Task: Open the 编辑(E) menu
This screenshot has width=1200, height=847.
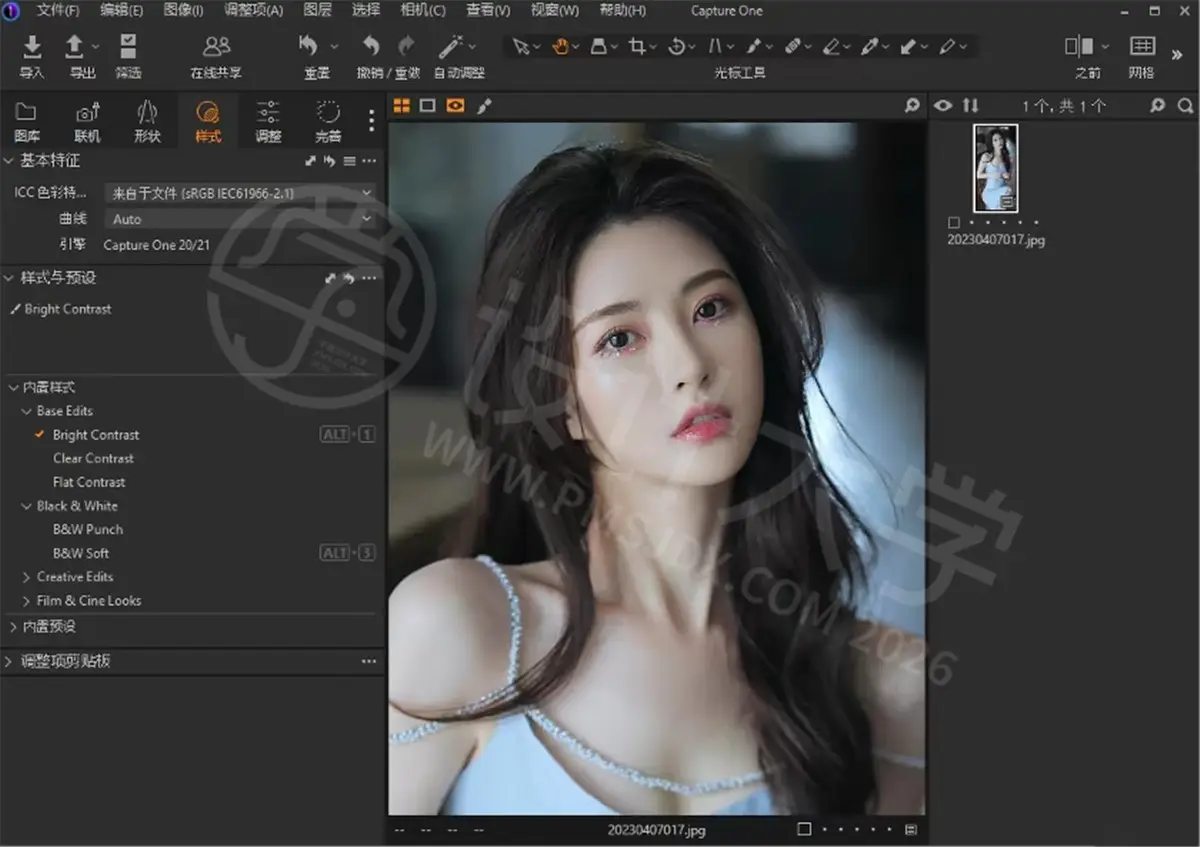Action: click(122, 10)
